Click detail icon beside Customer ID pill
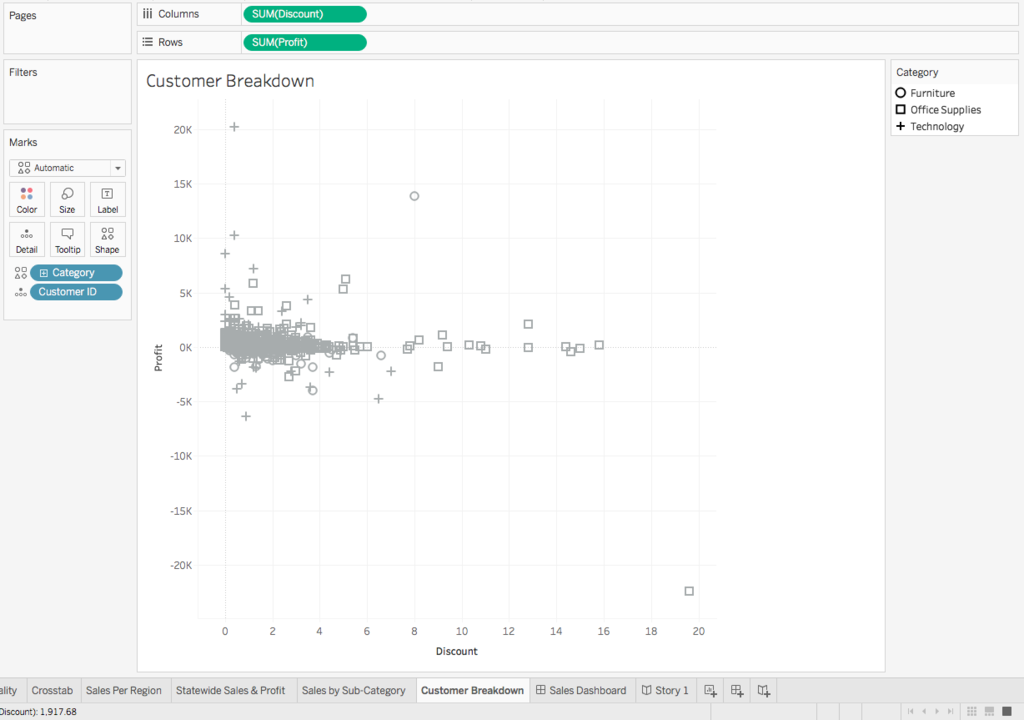 tap(21, 292)
